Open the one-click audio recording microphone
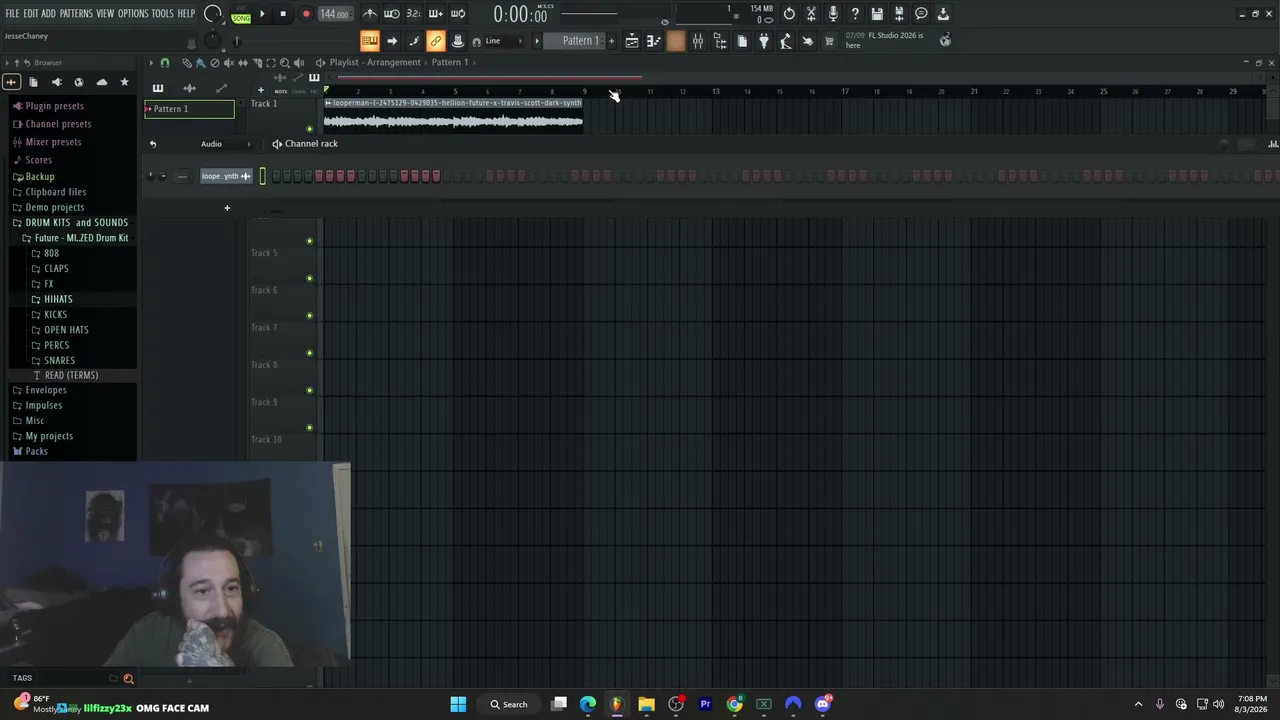1280x720 pixels. (x=833, y=14)
